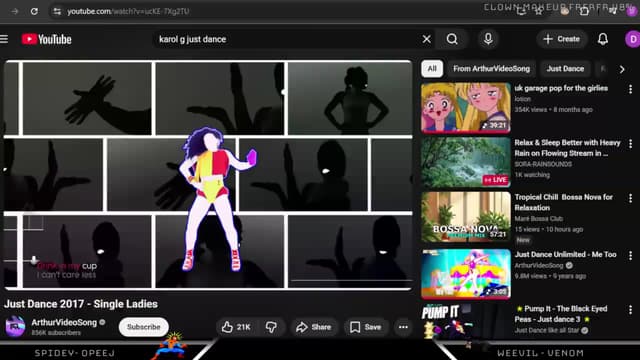Screen dimensions: 640x360
Task: Open the uk garage pop for the girlies title
Action: (x=561, y=88)
